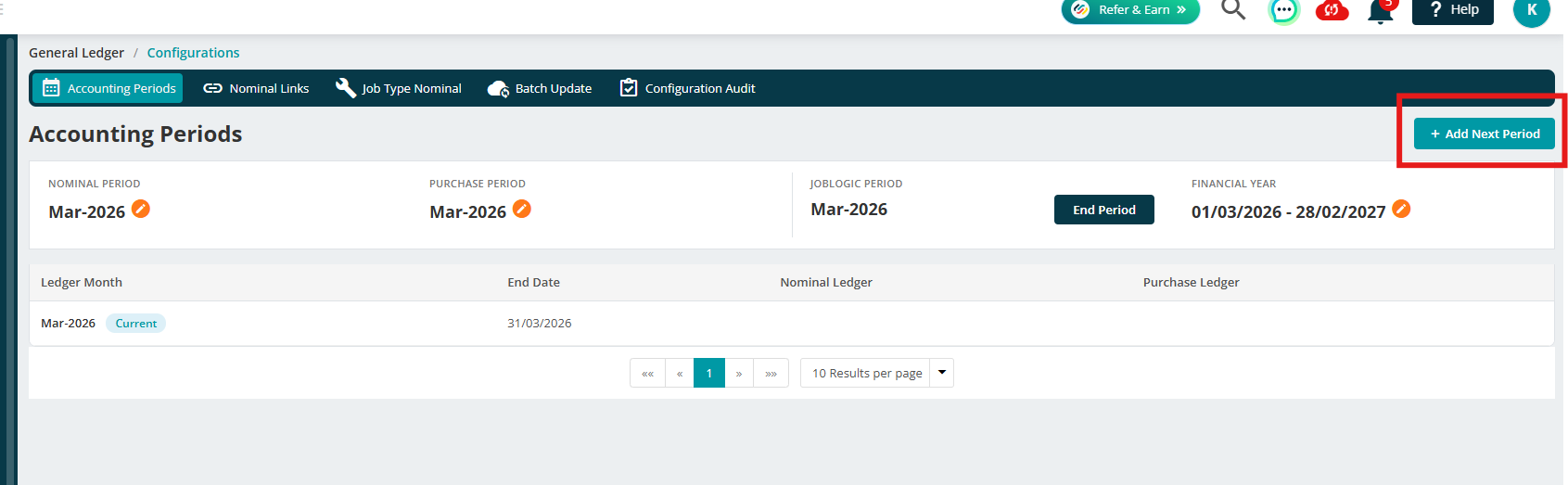This screenshot has height=485, width=1568.
Task: Open the Nominal Links tab
Action: [257, 88]
